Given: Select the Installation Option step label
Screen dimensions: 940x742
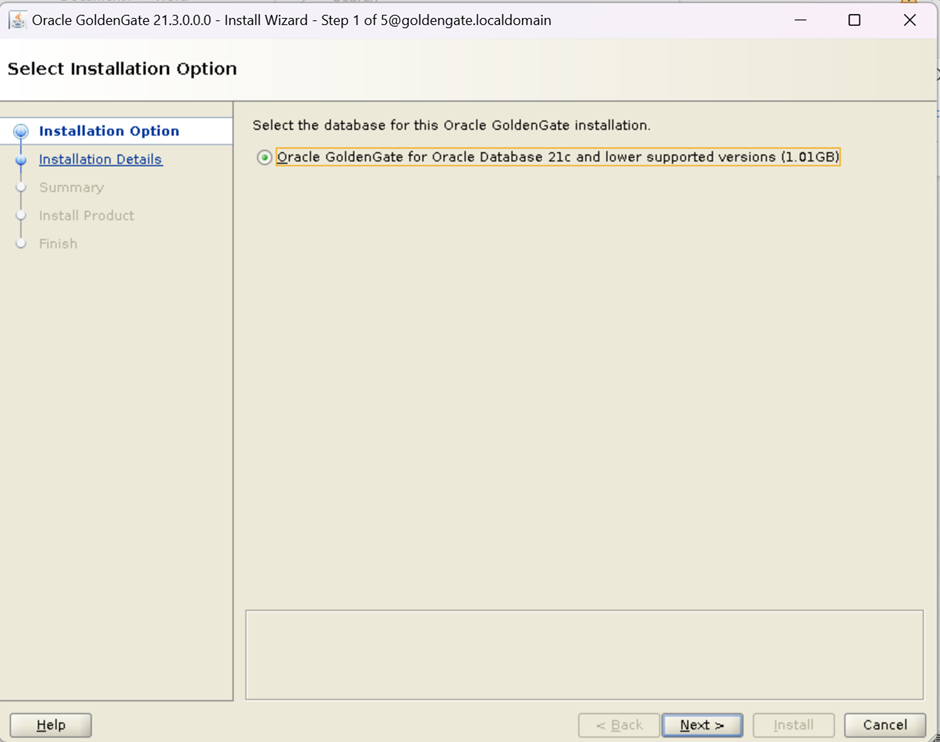Looking at the screenshot, I should 109,131.
